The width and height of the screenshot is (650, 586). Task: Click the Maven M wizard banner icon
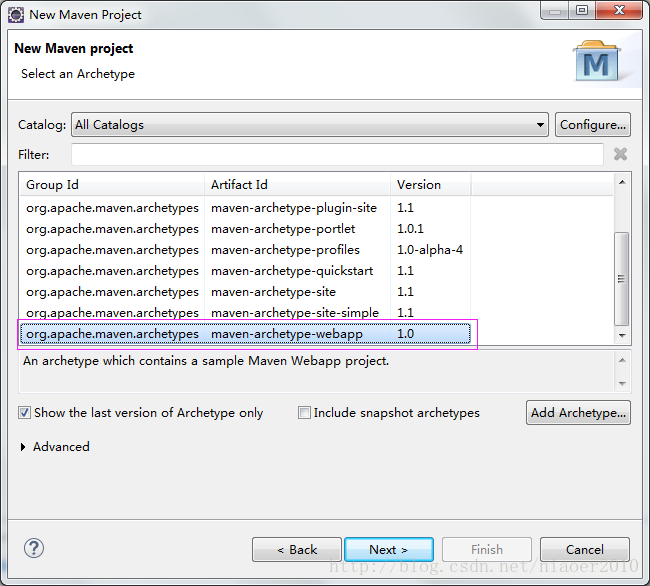click(x=596, y=61)
